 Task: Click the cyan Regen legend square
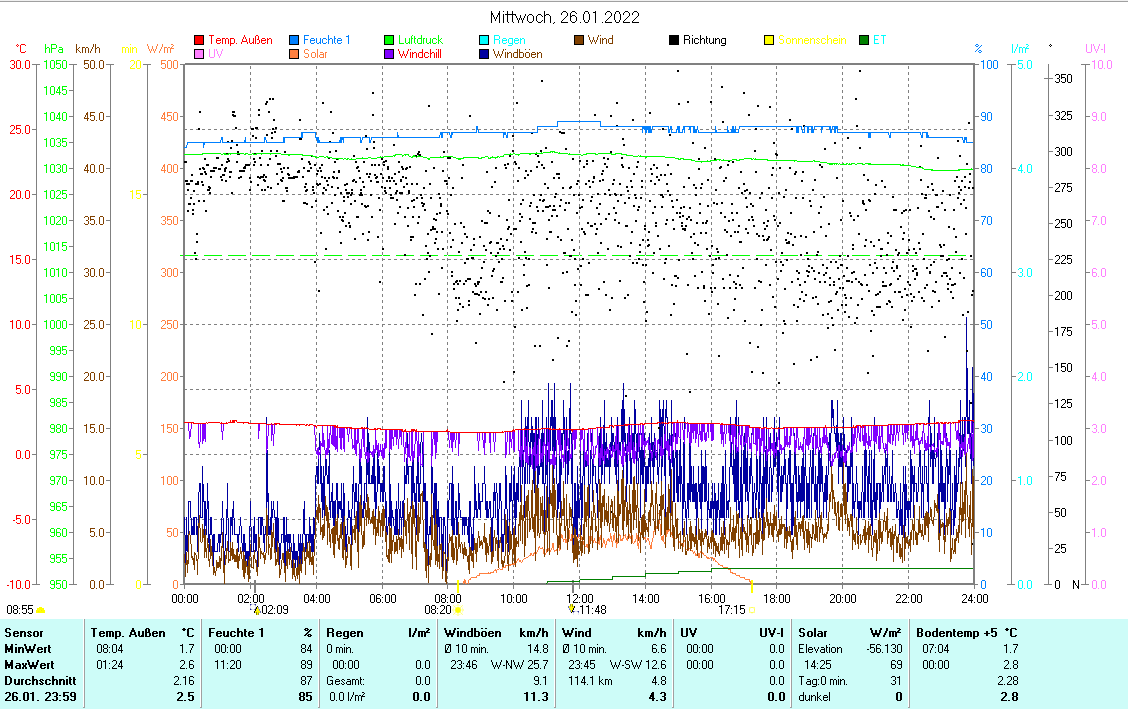click(x=485, y=40)
